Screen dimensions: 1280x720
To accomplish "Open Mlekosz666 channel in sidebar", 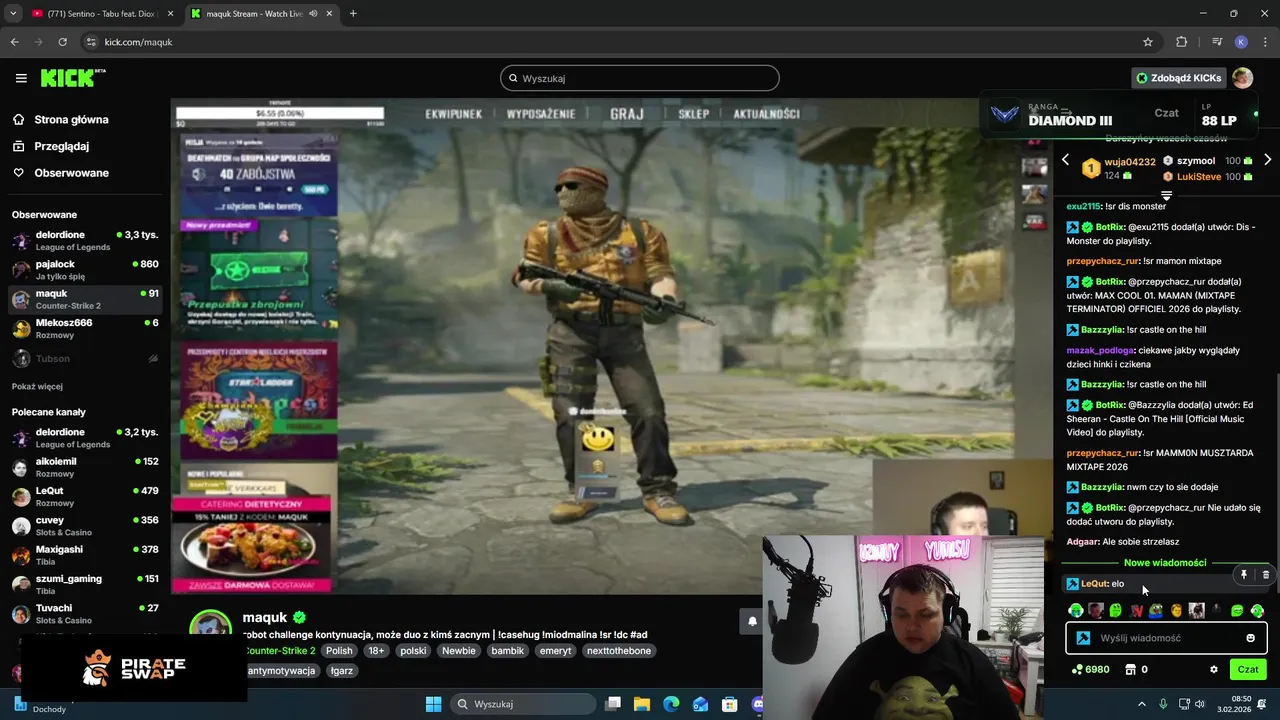I will [x=85, y=329].
